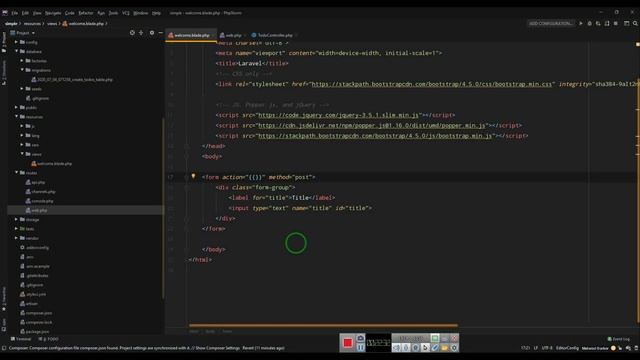Click the recorder pause button
This screenshot has height=360, width=640.
click(360, 348)
